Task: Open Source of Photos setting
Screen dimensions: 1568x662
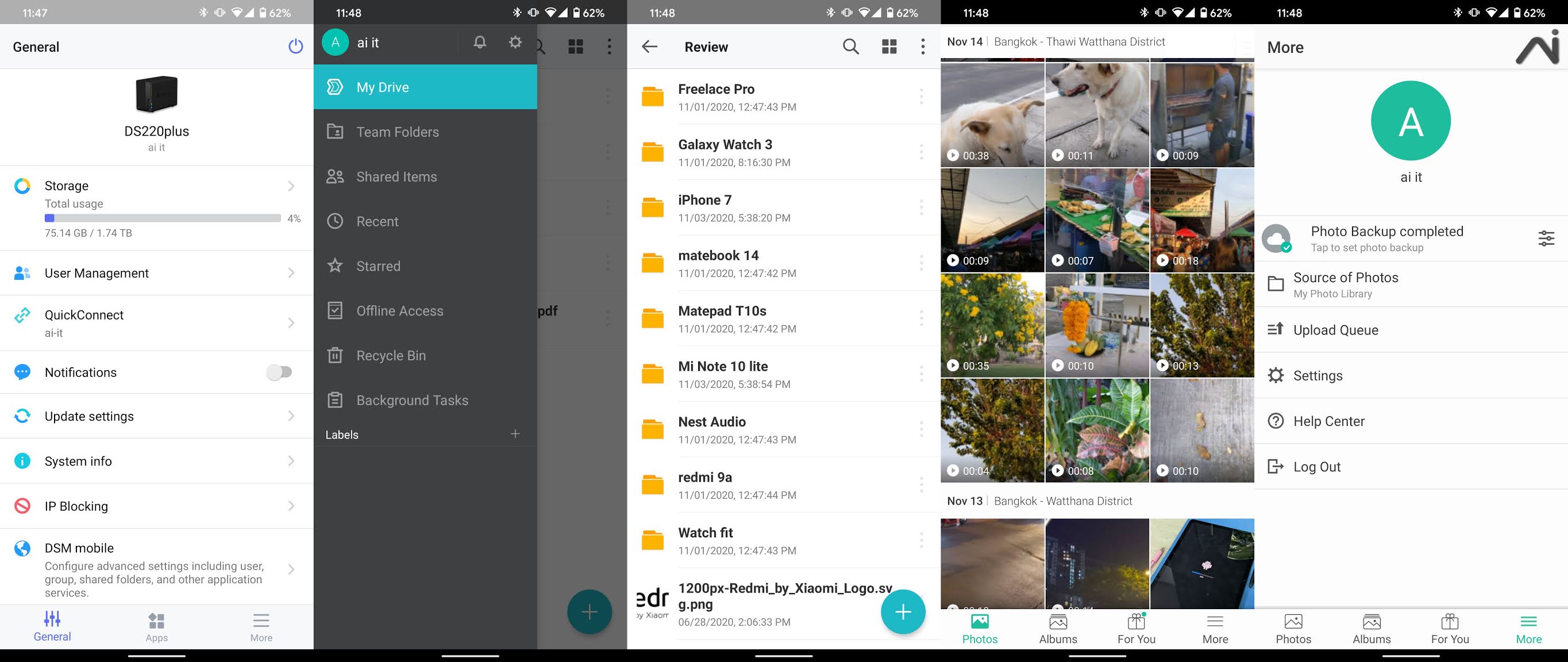Action: click(1411, 284)
